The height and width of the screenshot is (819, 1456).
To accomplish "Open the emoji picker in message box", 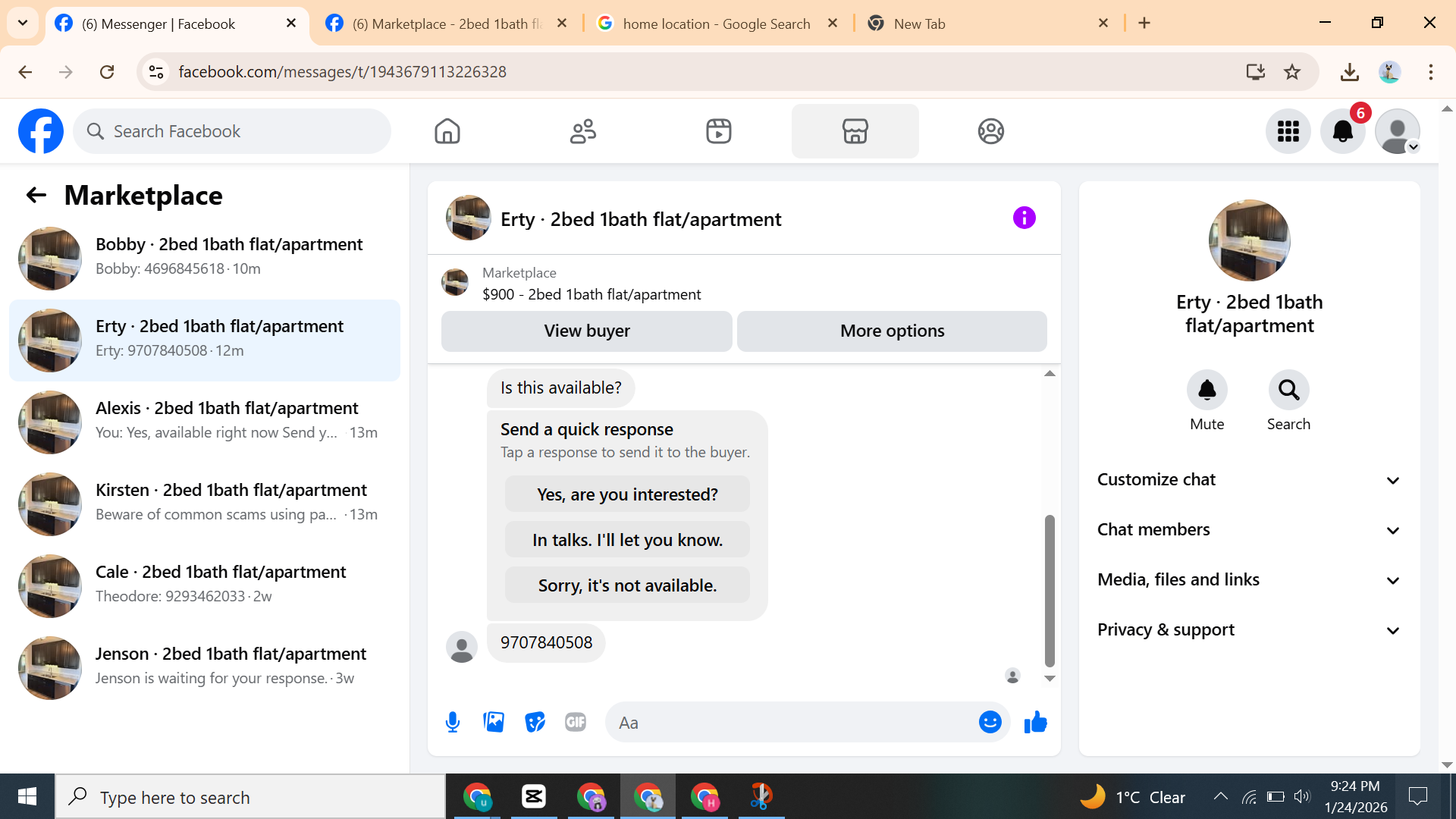I will pos(990,722).
